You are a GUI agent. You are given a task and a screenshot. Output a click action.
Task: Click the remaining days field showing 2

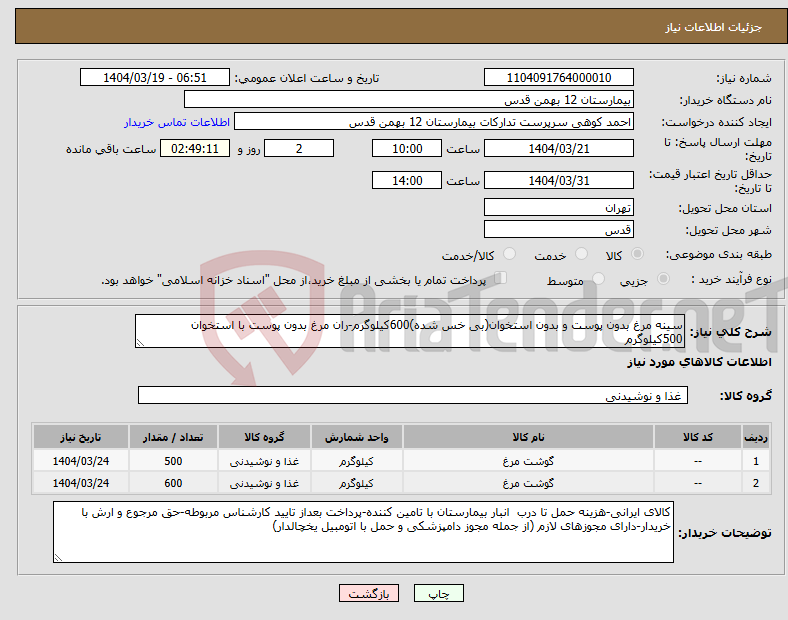(x=299, y=148)
